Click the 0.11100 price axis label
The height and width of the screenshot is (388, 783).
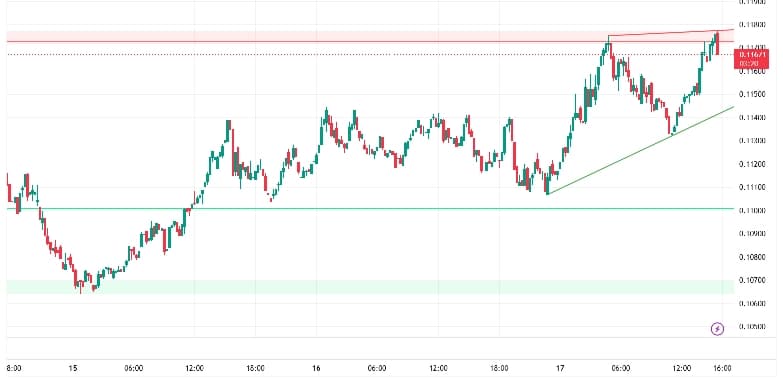(x=752, y=187)
